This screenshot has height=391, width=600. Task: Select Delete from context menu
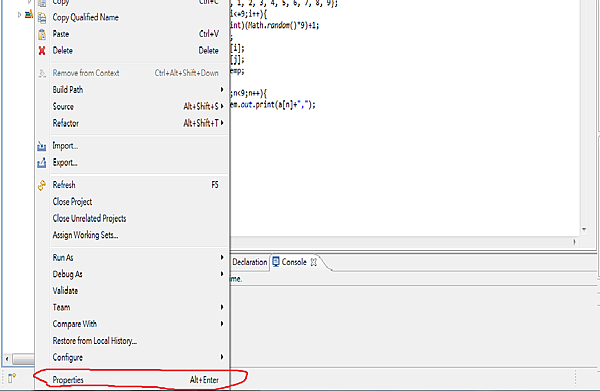click(132, 51)
